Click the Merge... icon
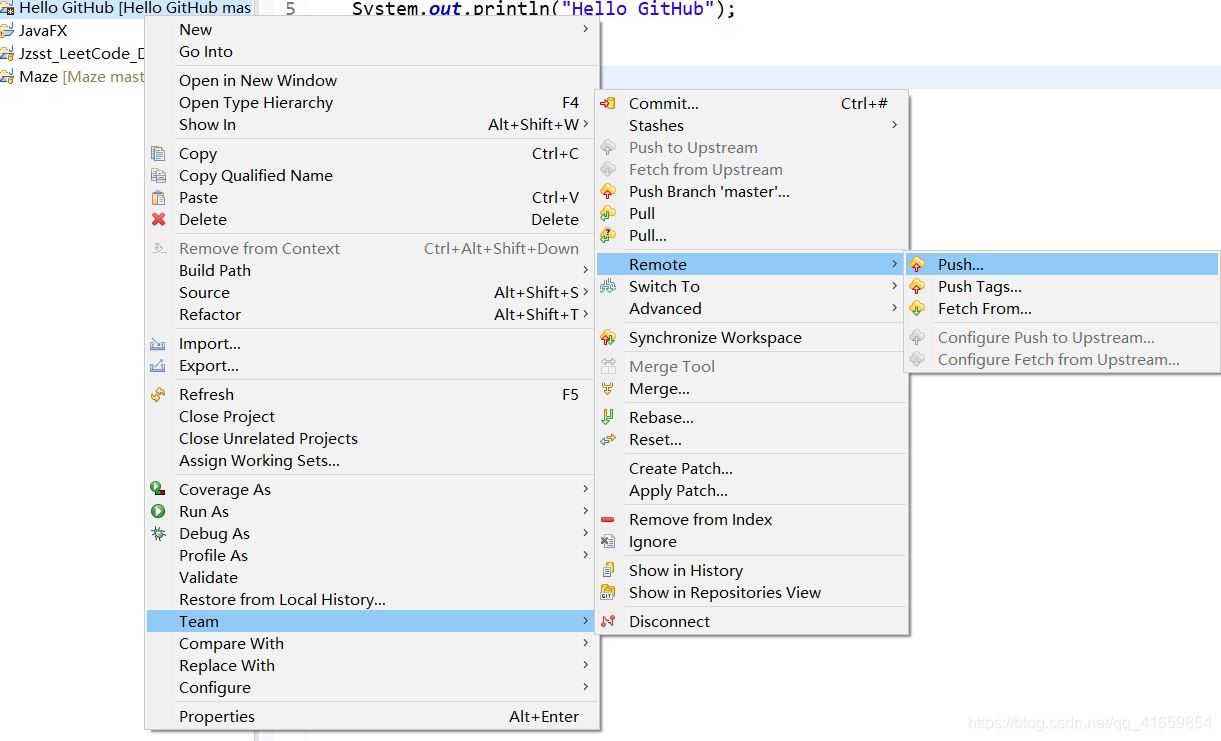The width and height of the screenshot is (1221, 741). pos(607,388)
